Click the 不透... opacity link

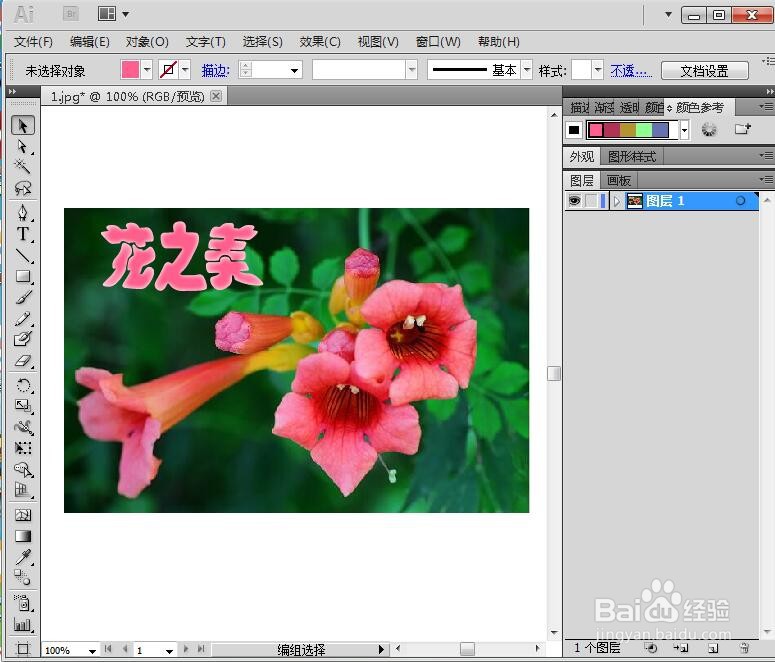coord(631,71)
